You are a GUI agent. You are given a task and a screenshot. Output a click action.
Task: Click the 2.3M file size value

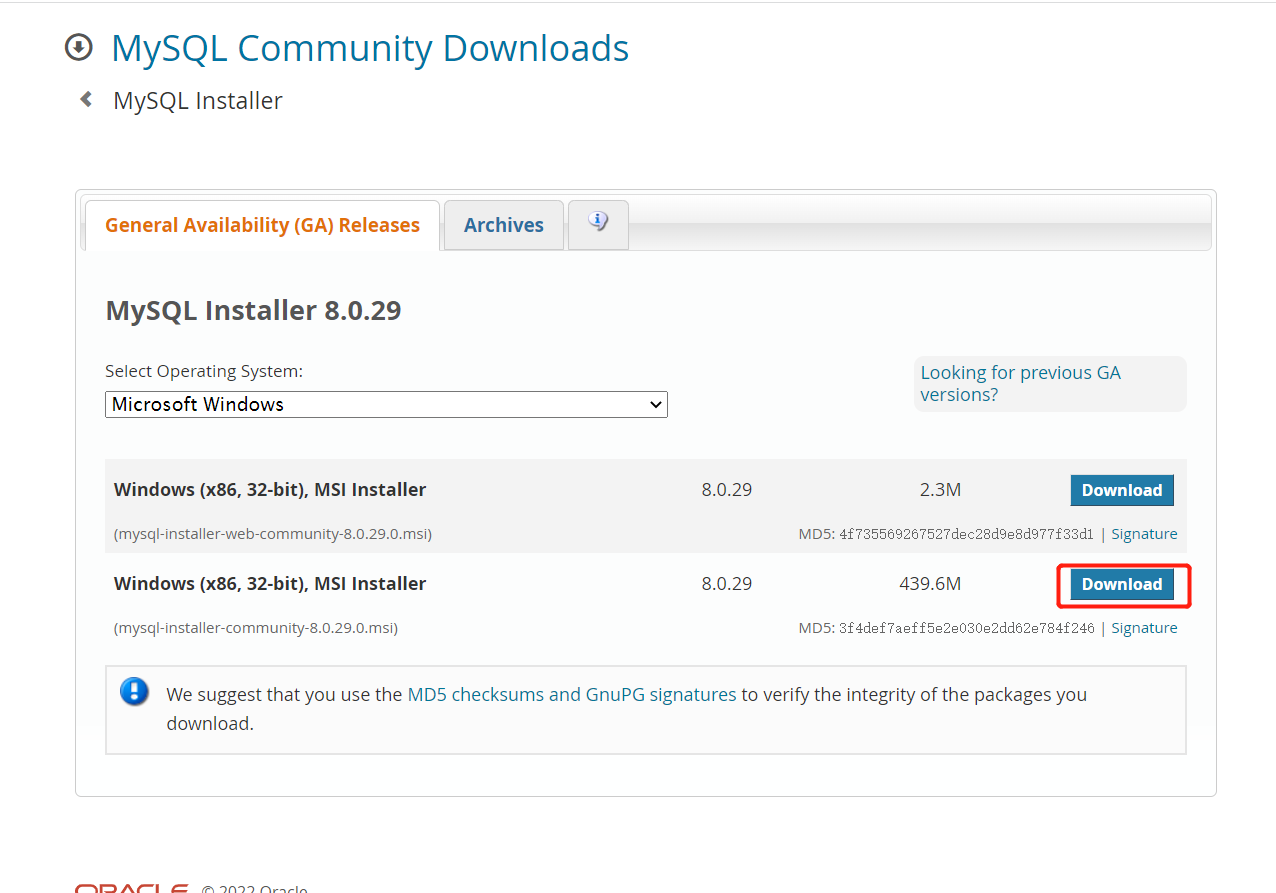pyautogui.click(x=940, y=490)
